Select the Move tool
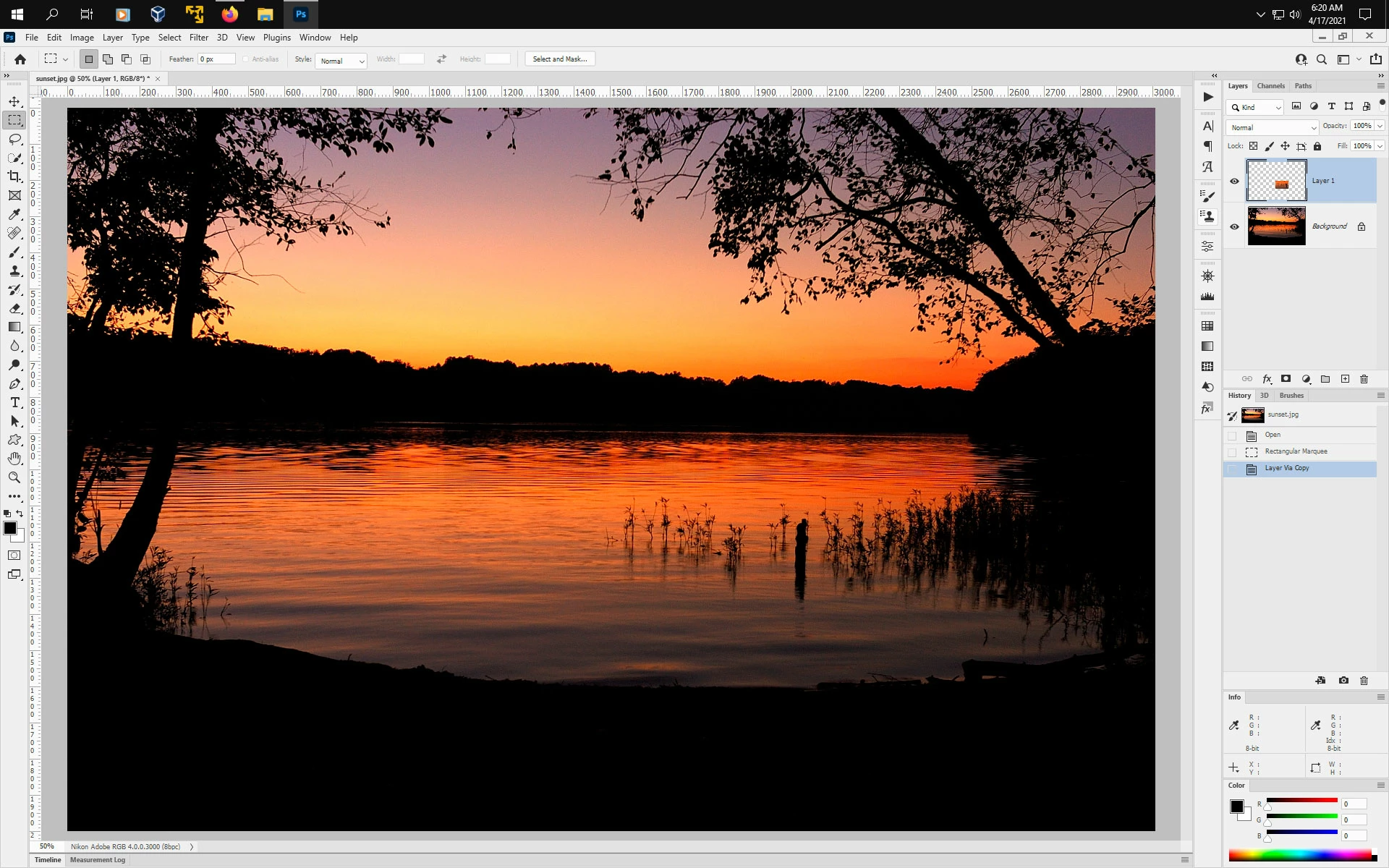Image resolution: width=1389 pixels, height=868 pixels. coord(14,101)
